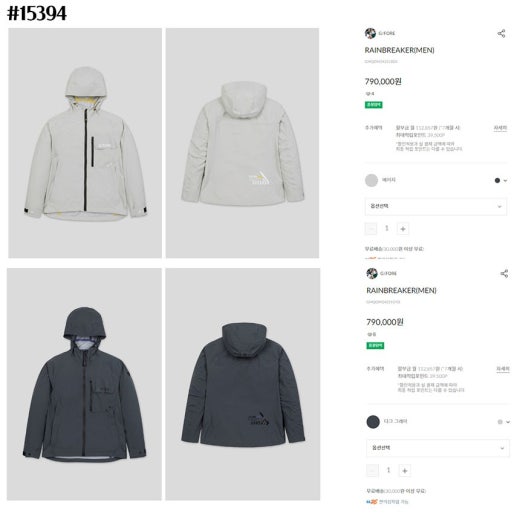Select the beige color swatch
Viewport: 520px width, 528px height.
(371, 180)
